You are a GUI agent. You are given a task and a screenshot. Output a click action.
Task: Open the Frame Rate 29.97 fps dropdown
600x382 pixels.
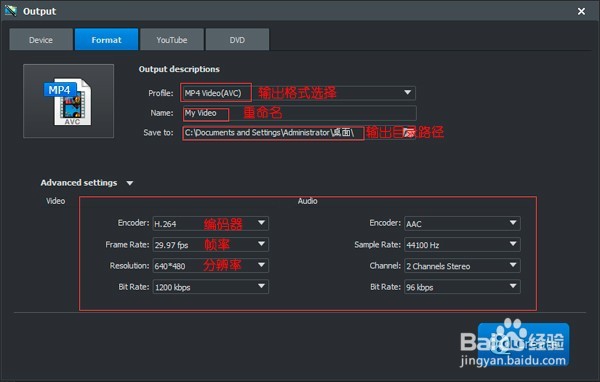[210, 245]
